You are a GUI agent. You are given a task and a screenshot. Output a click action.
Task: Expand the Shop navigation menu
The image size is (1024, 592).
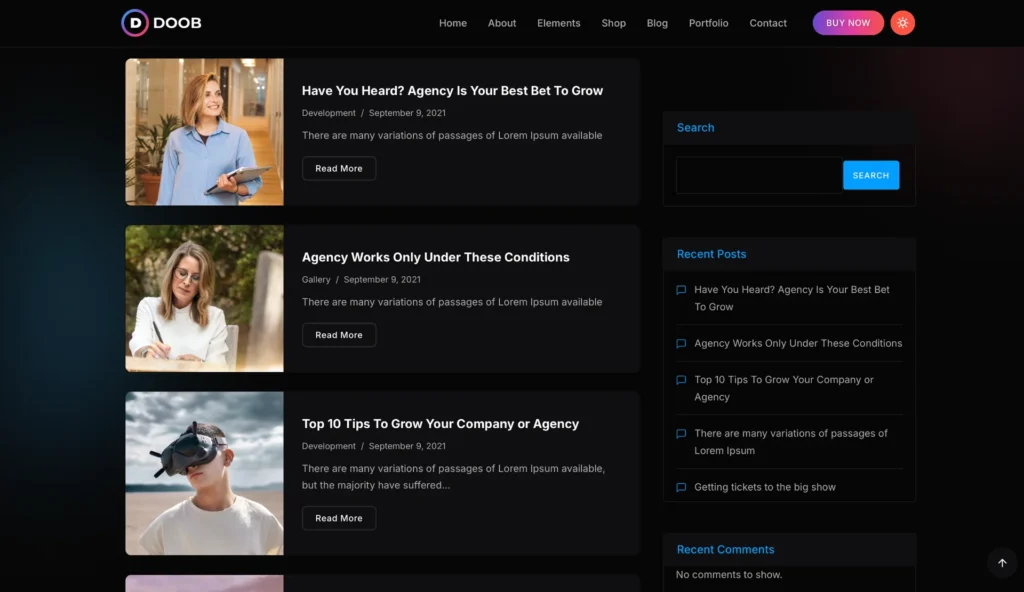point(613,23)
